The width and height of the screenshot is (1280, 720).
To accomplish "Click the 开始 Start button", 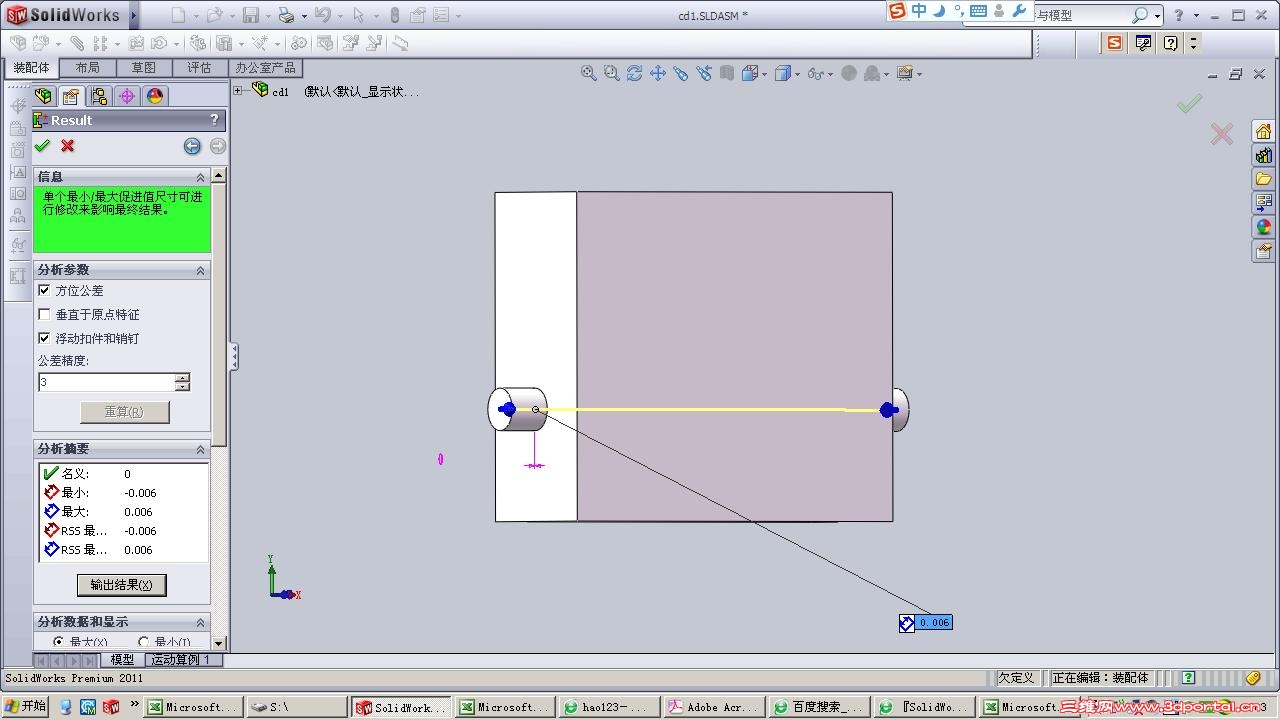I will tap(25, 707).
